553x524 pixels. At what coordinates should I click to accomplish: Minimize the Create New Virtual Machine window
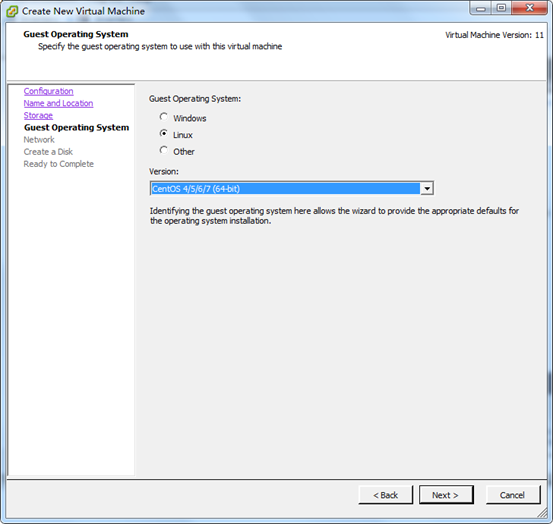(x=481, y=8)
